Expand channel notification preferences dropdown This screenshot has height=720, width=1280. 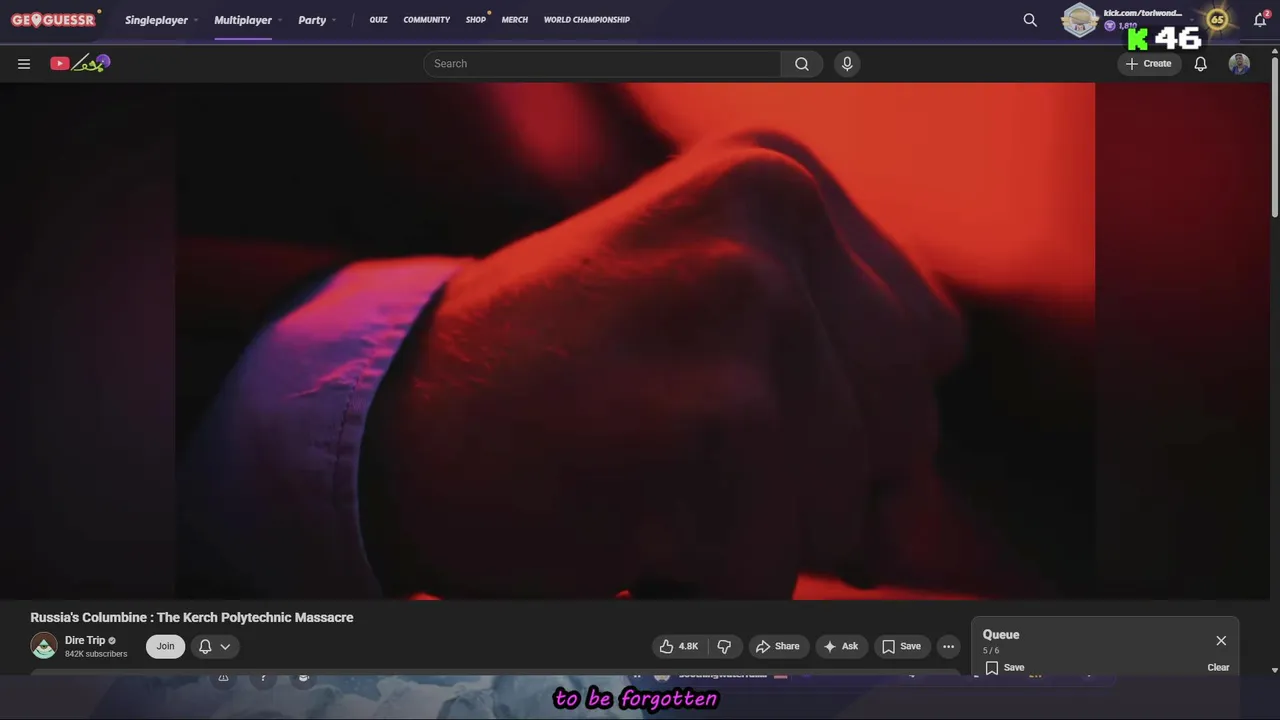215,646
